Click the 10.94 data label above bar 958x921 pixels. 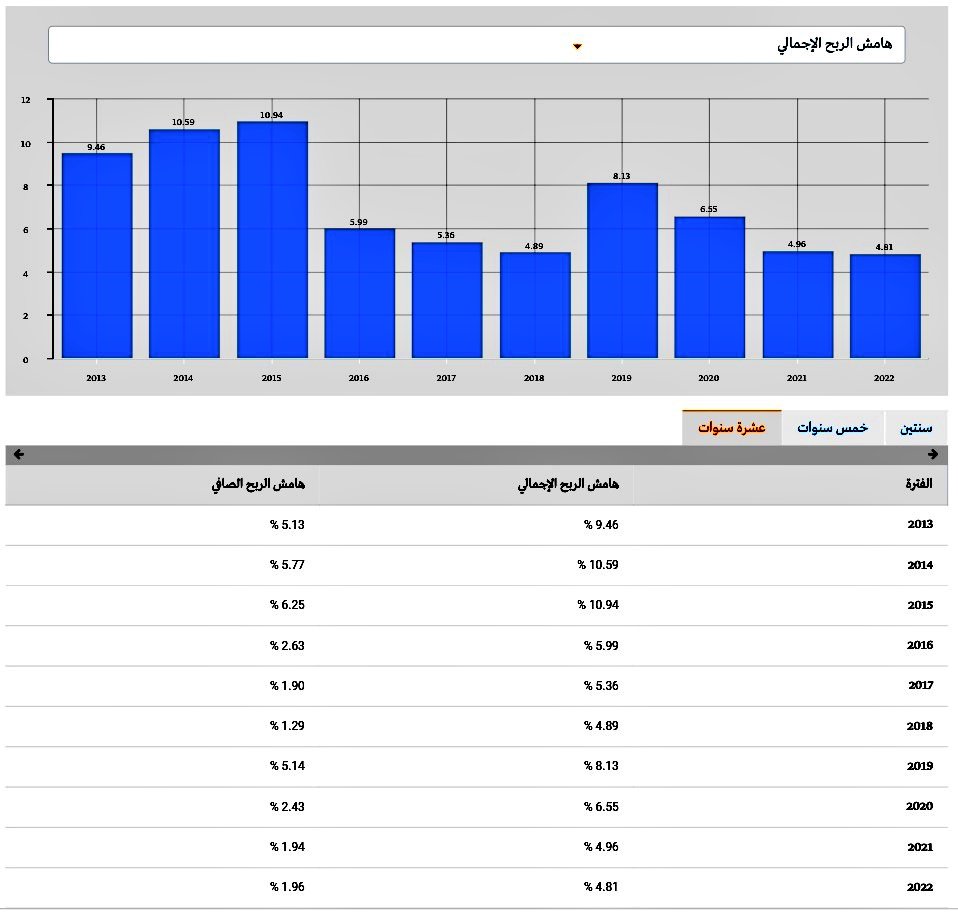[x=271, y=115]
